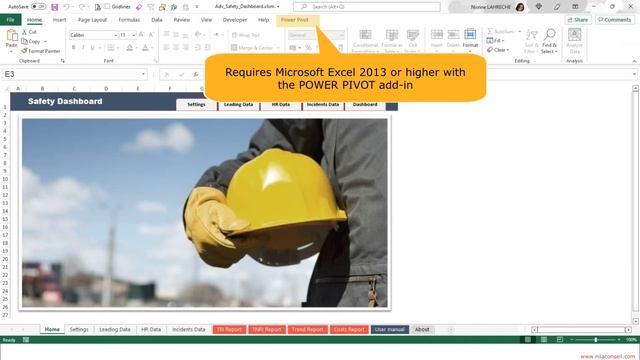Open Sort & Filter menu
This screenshot has width=640, height=360.
point(531,41)
